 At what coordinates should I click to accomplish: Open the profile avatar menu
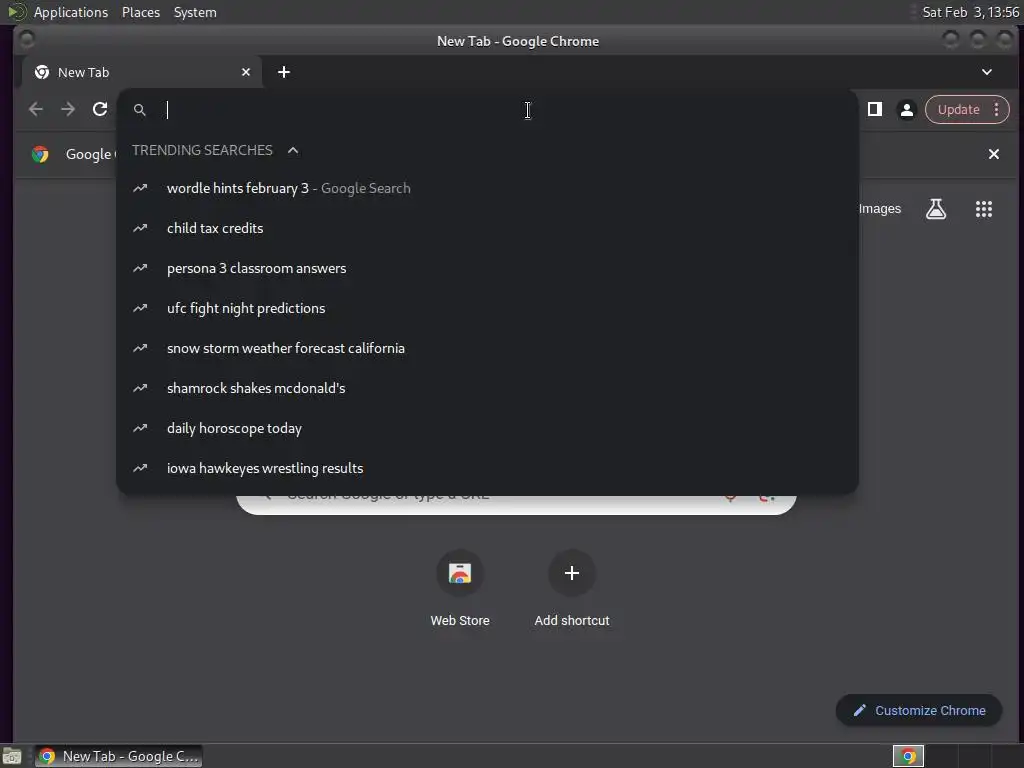click(906, 110)
